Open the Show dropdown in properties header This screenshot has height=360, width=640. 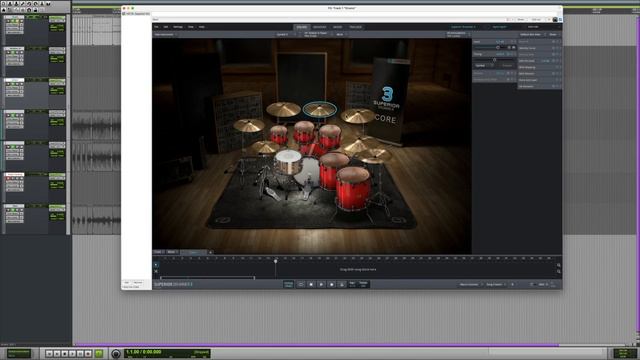(x=553, y=35)
